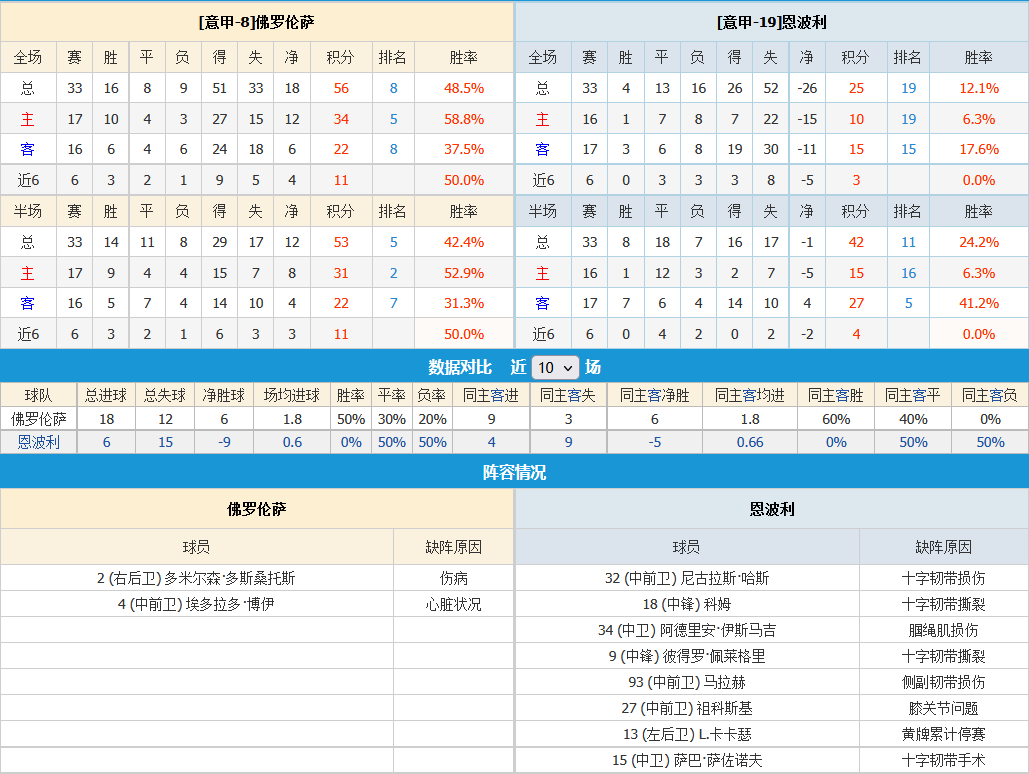The image size is (1029, 774).
Task: Click the 腘绳肌损伤 absence reason
Action: pos(944,630)
